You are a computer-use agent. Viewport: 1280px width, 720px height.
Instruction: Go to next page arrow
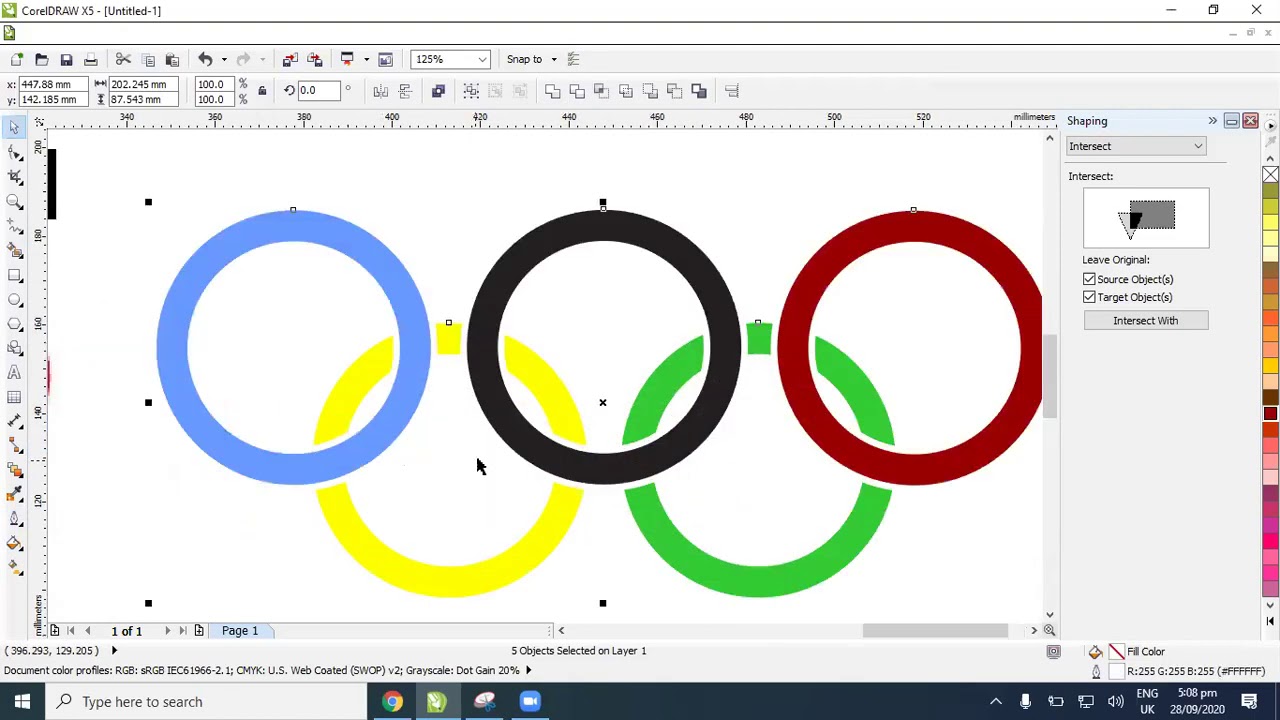click(167, 631)
